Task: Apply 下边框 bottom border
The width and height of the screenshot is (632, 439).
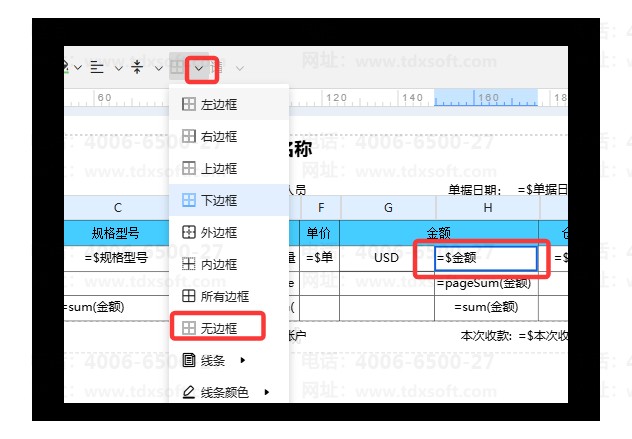Action: (218, 200)
